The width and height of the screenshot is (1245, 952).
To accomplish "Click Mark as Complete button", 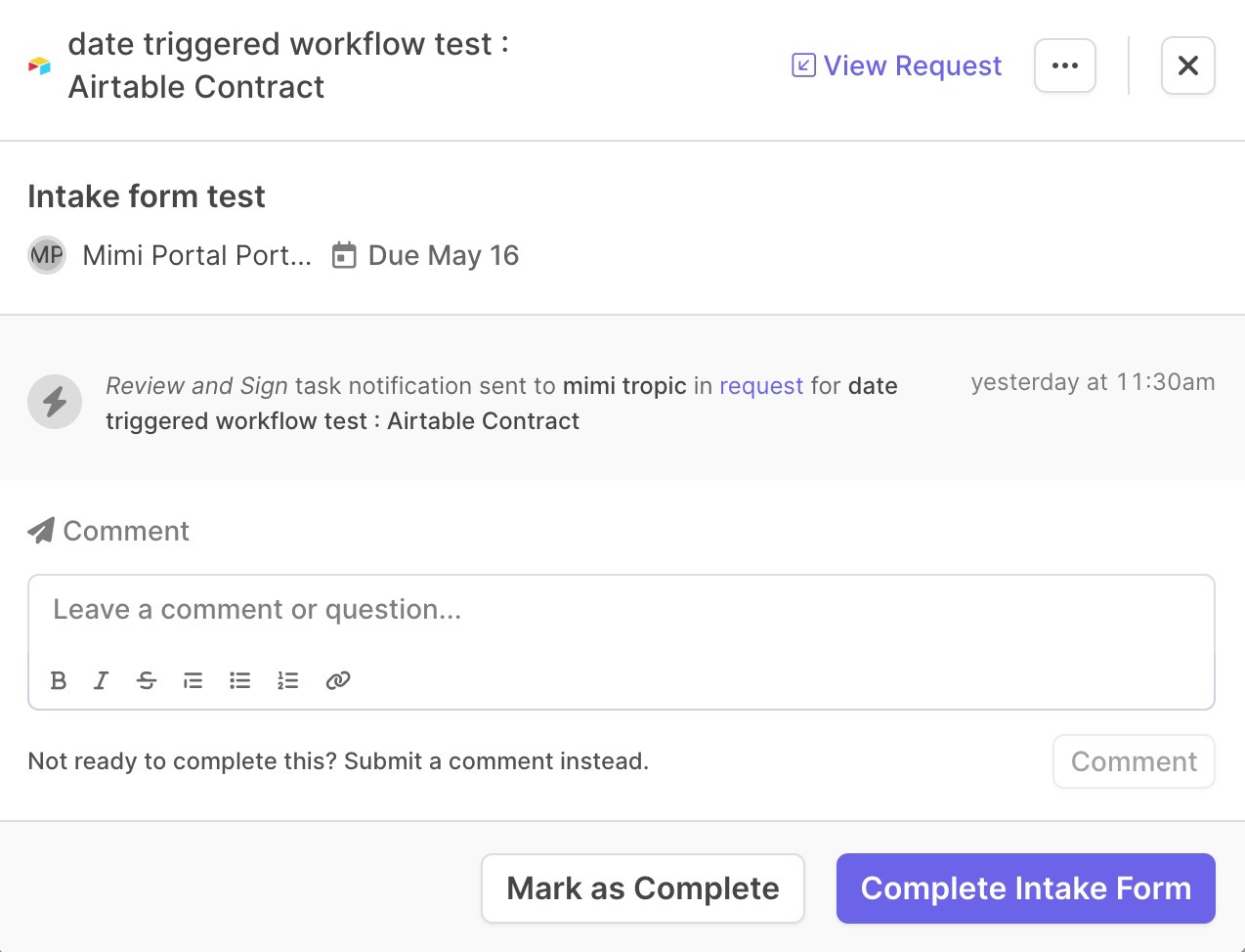I will coord(643,888).
